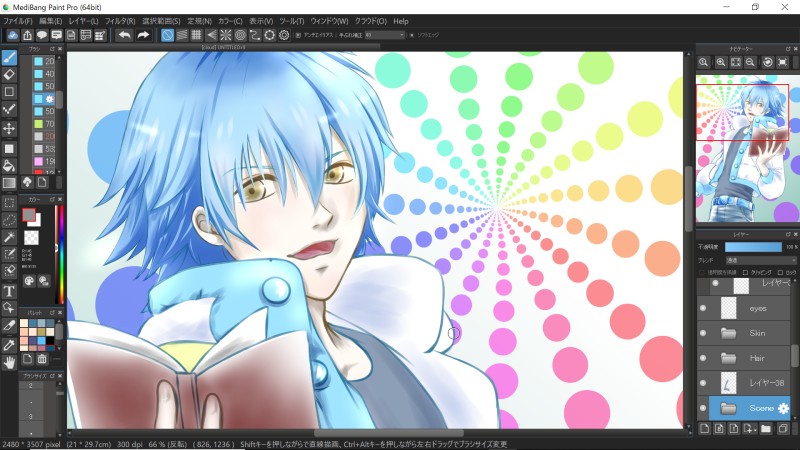The image size is (800, 450).
Task: Select the Lasso selection tool
Action: [9, 220]
